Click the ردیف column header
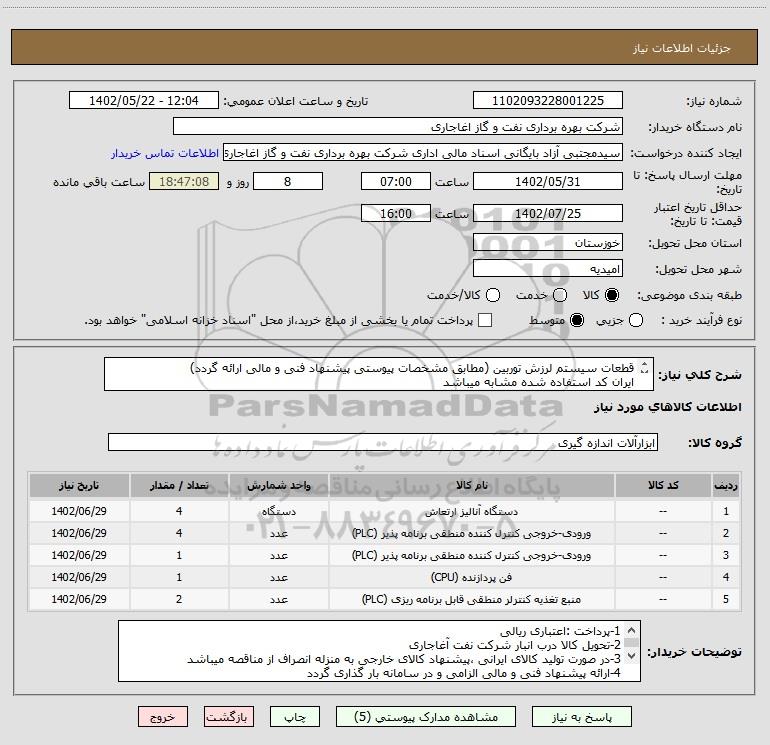The height and width of the screenshot is (745, 770). 726,485
